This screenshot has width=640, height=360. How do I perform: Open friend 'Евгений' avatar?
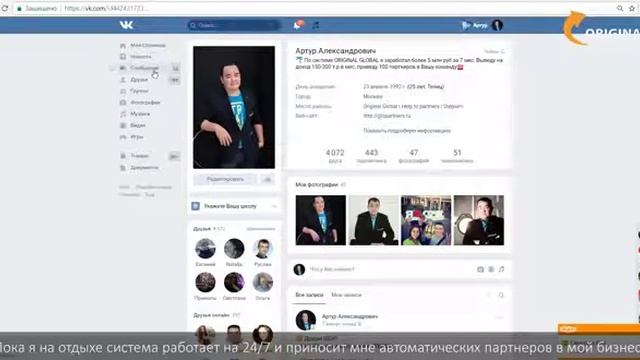point(205,249)
